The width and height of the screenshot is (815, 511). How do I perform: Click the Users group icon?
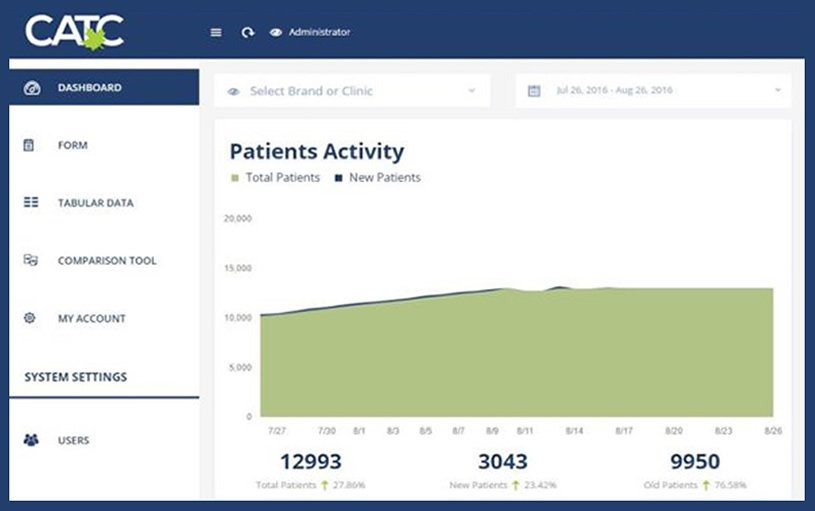[x=31, y=440]
